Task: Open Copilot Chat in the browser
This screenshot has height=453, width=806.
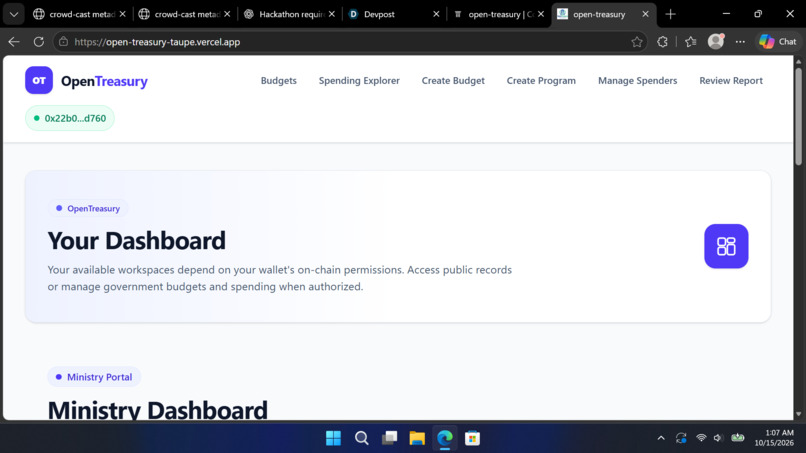Action: point(778,42)
